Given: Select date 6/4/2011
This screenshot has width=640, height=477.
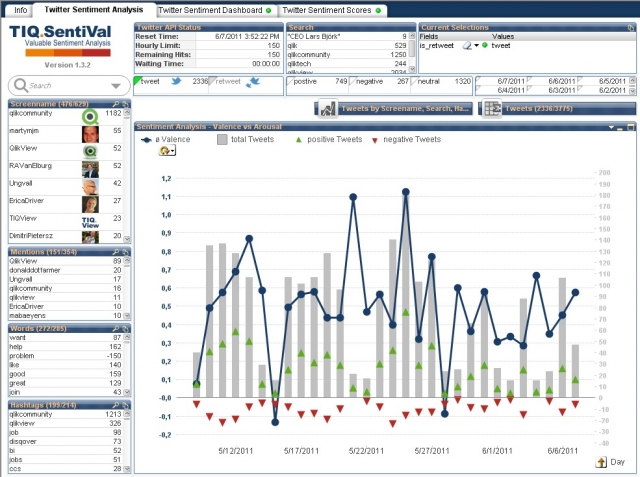Looking at the screenshot, I should [501, 90].
